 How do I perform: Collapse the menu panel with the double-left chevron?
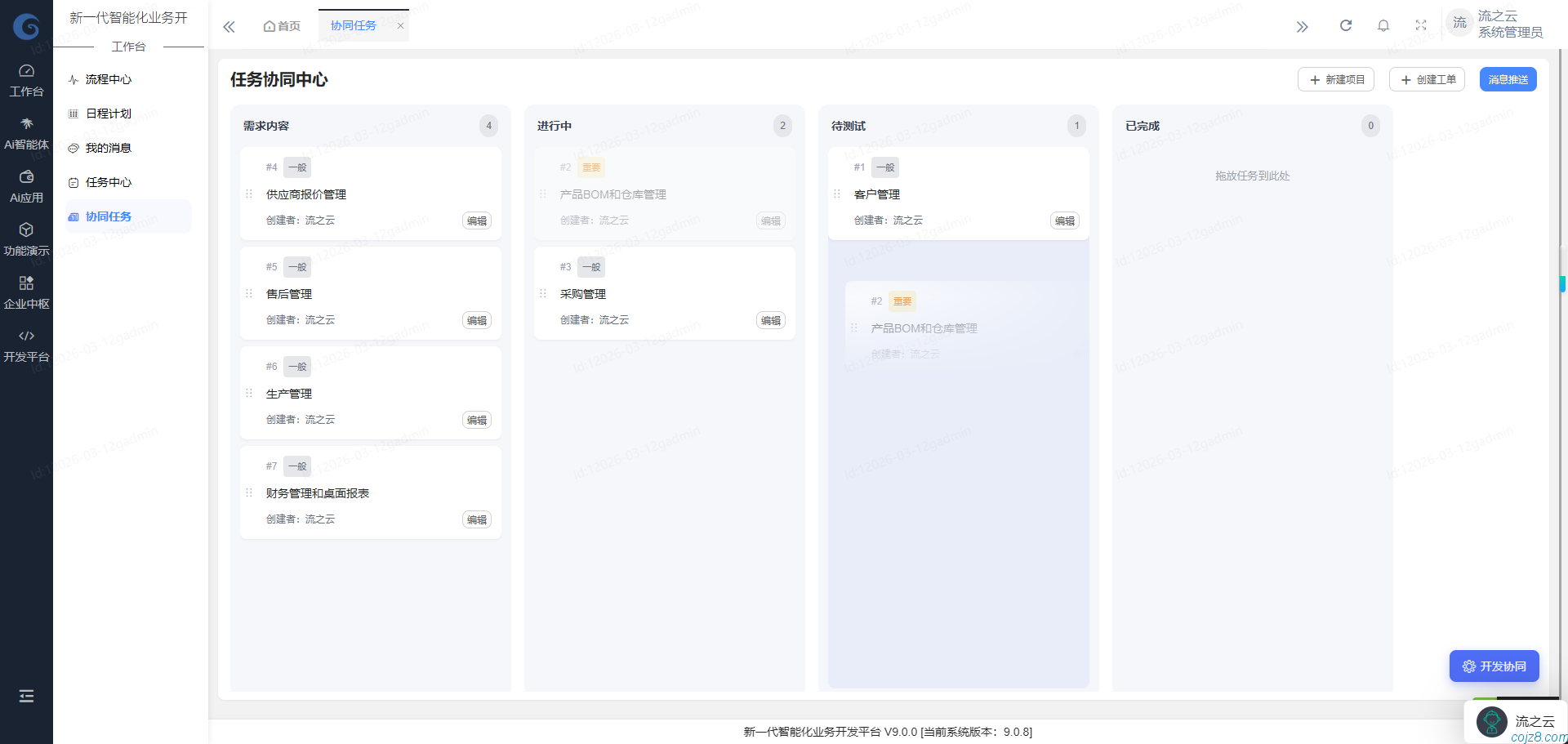click(x=229, y=27)
